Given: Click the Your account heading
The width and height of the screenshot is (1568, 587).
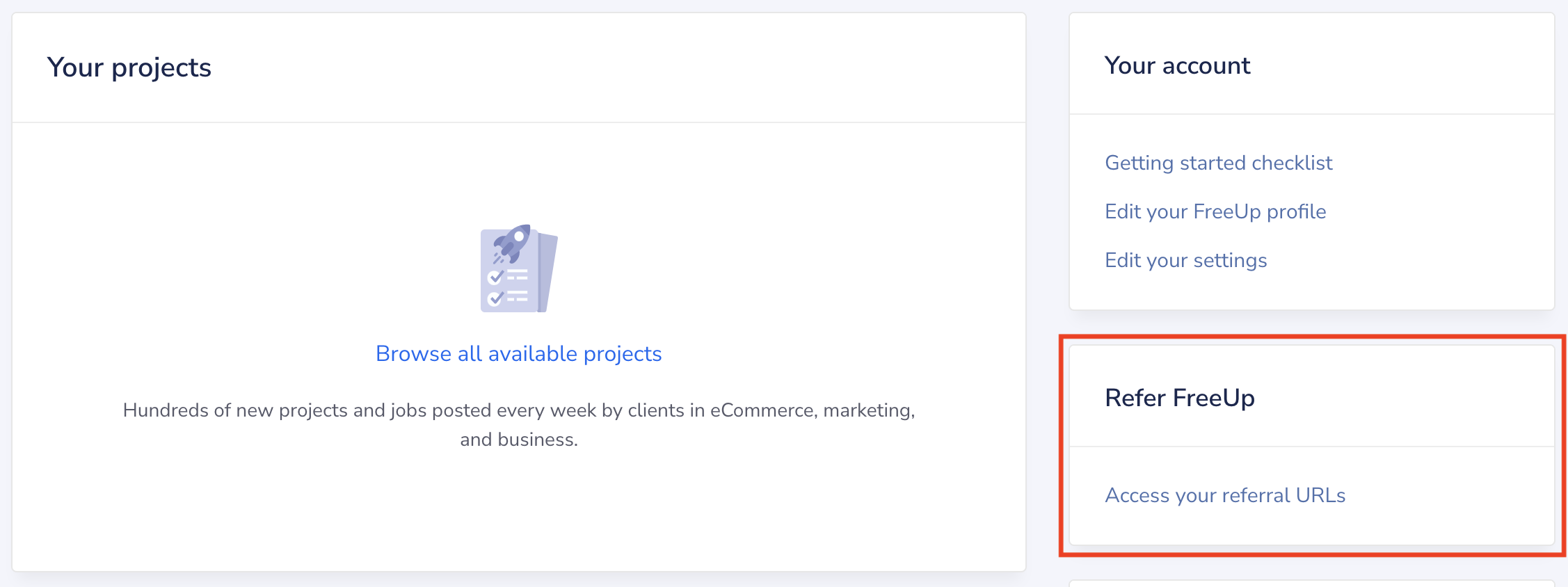Looking at the screenshot, I should pos(1178,65).
